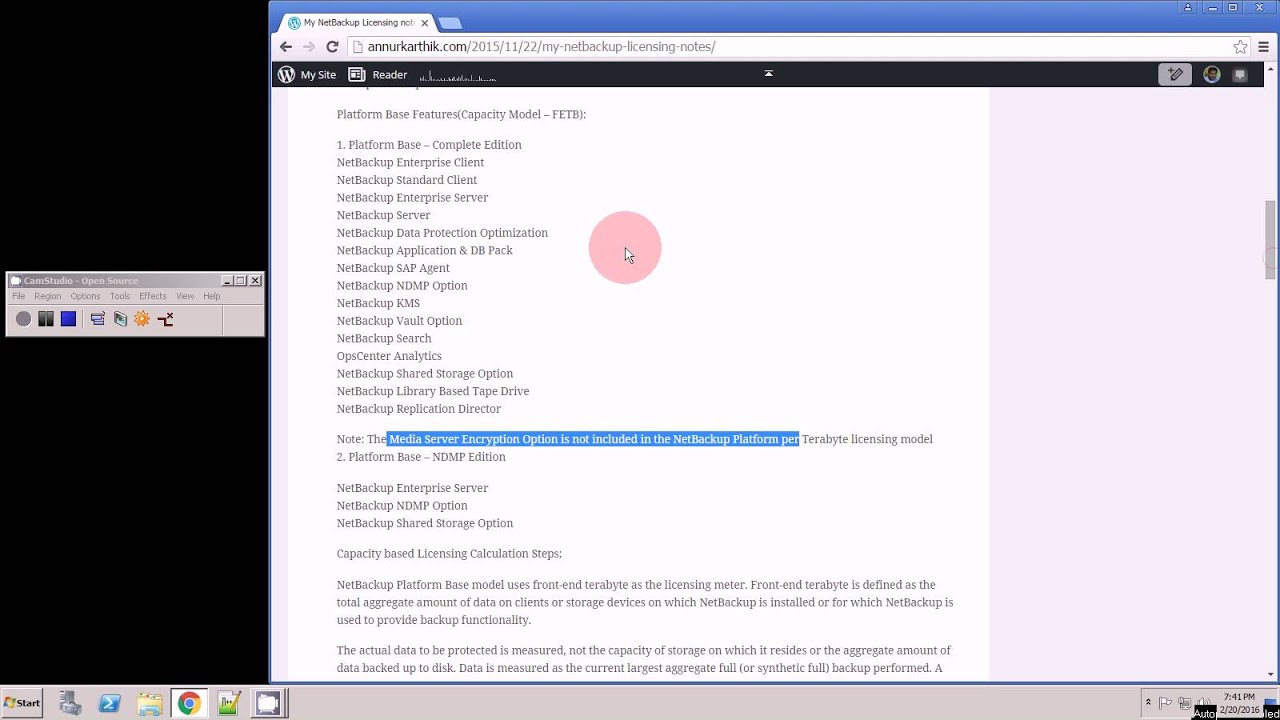Click 'NetBackup Data Protection Optimization' line
This screenshot has height=720, width=1280.
pyautogui.click(x=442, y=233)
